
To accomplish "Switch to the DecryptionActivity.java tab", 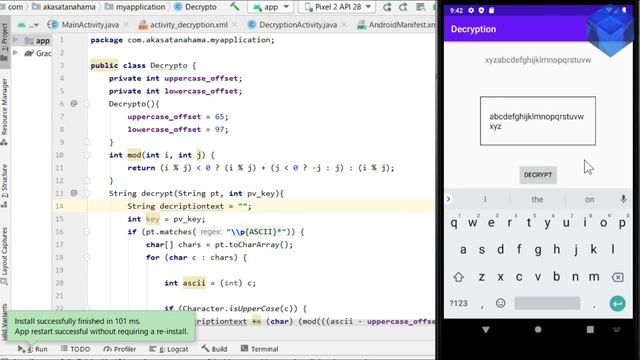I will tap(298, 25).
